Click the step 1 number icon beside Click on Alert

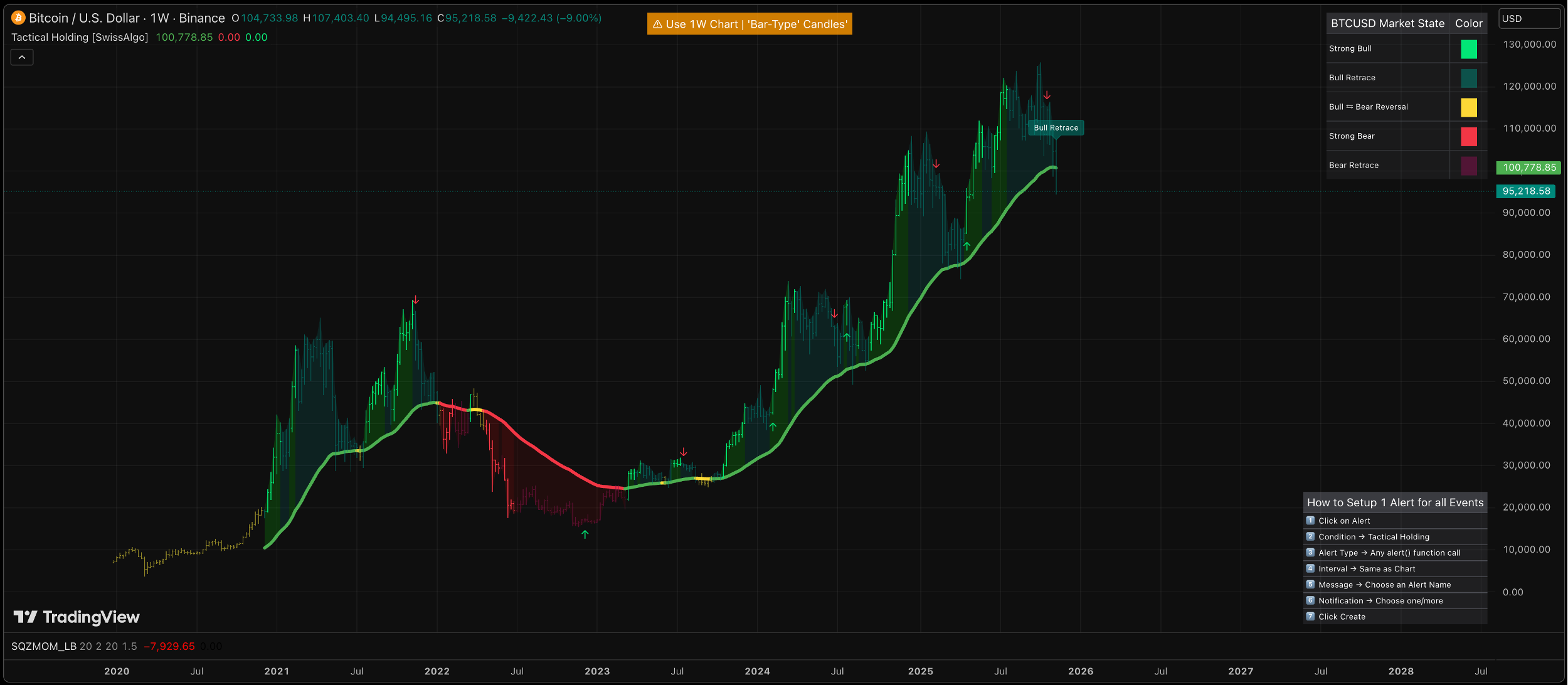click(1310, 521)
